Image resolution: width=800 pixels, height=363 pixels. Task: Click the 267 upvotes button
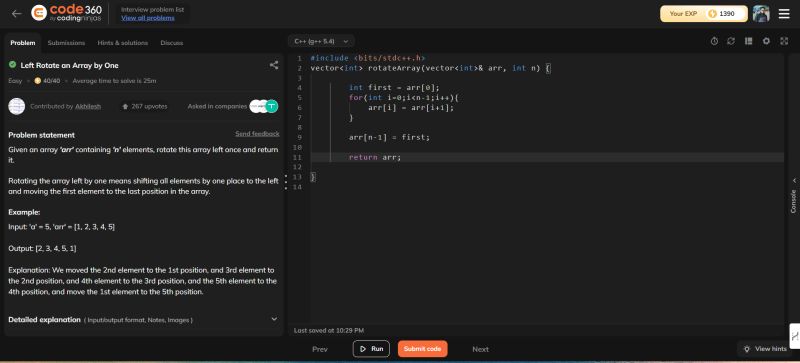click(x=144, y=107)
